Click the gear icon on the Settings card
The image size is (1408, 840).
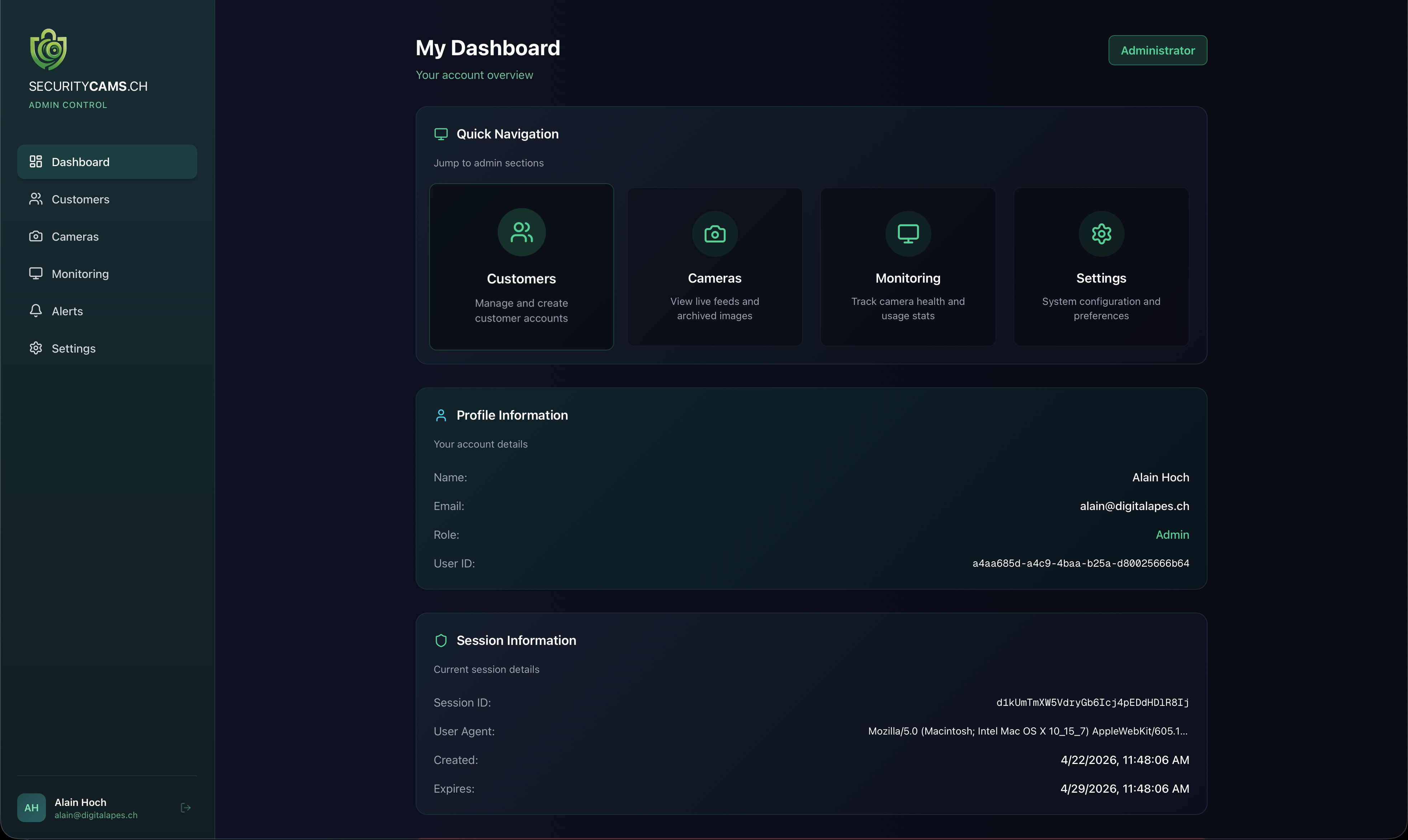(1101, 234)
